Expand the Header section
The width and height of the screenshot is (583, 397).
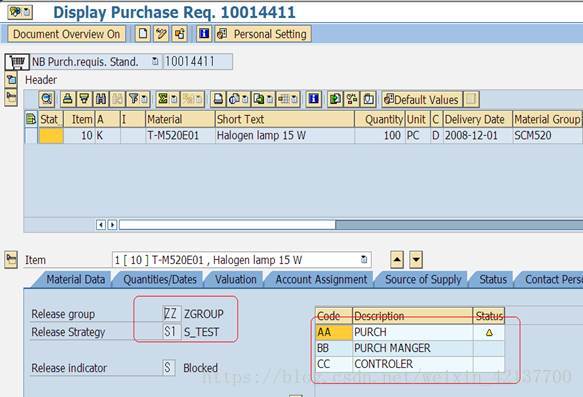point(11,79)
